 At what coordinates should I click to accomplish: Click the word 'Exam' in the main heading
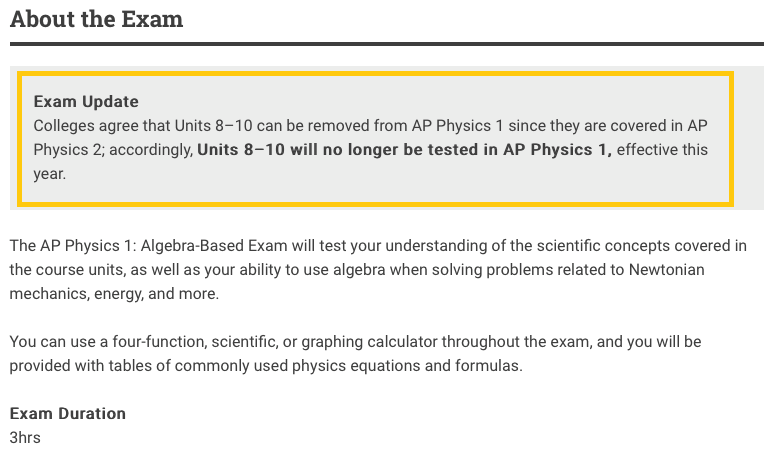point(152,19)
